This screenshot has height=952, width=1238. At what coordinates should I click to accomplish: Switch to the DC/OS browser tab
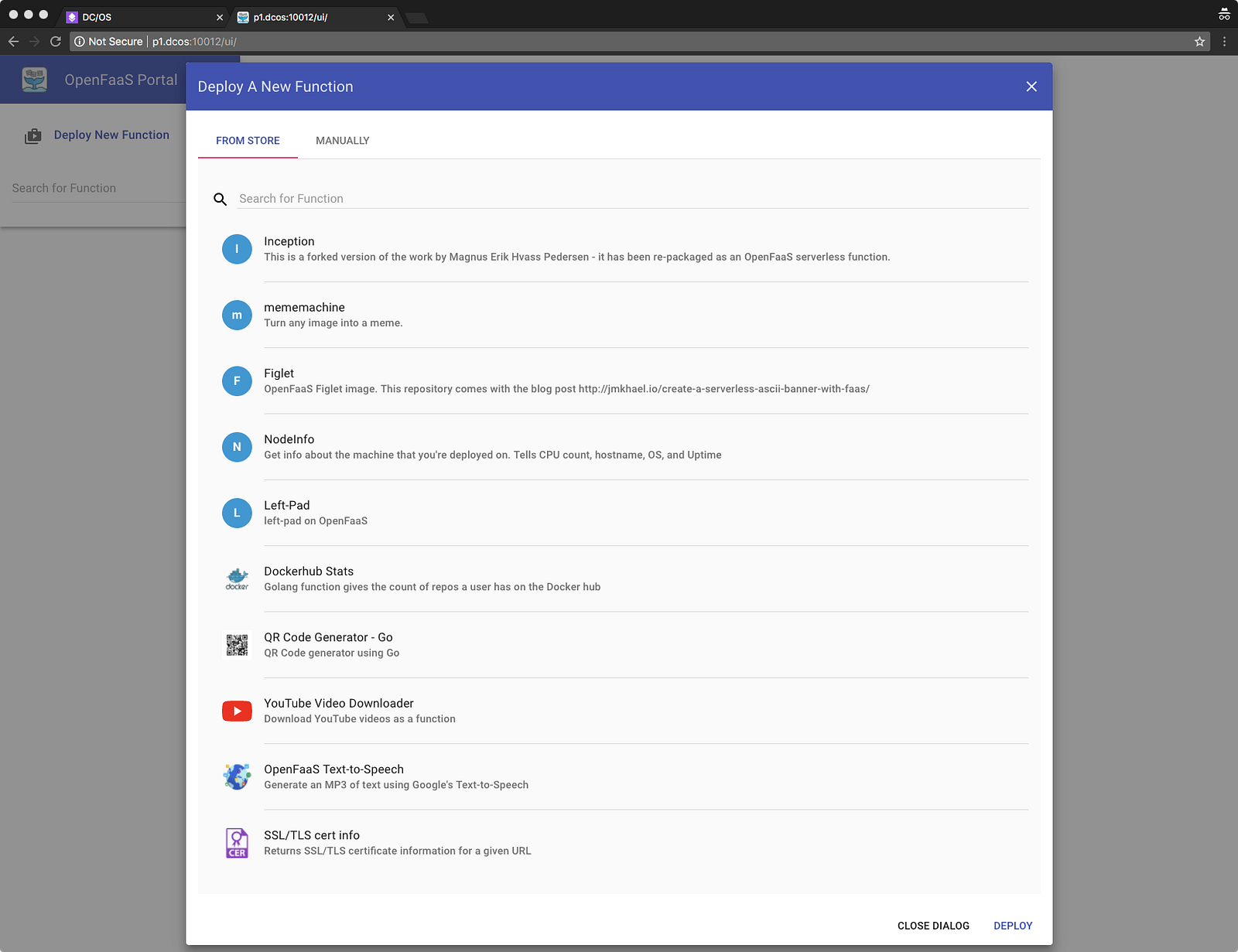click(x=145, y=17)
